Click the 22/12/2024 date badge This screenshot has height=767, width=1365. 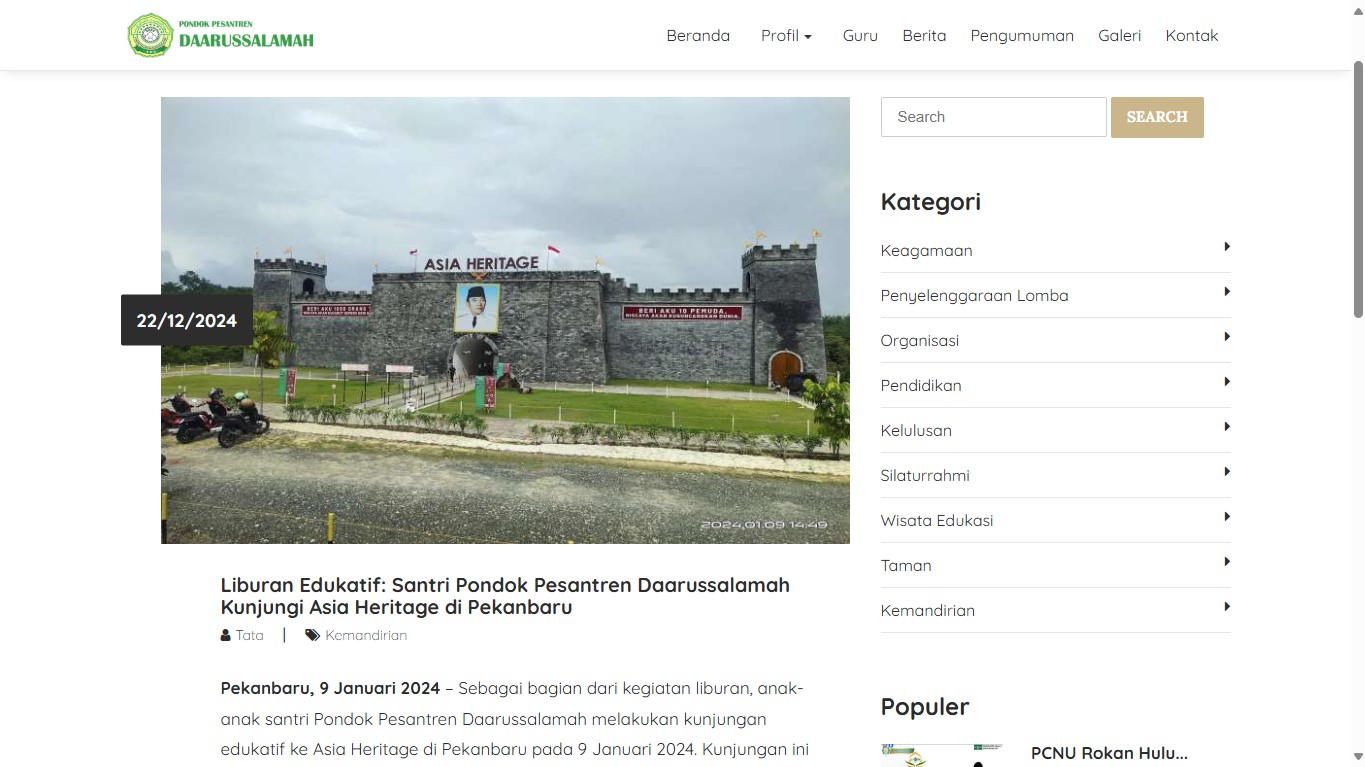pos(186,320)
